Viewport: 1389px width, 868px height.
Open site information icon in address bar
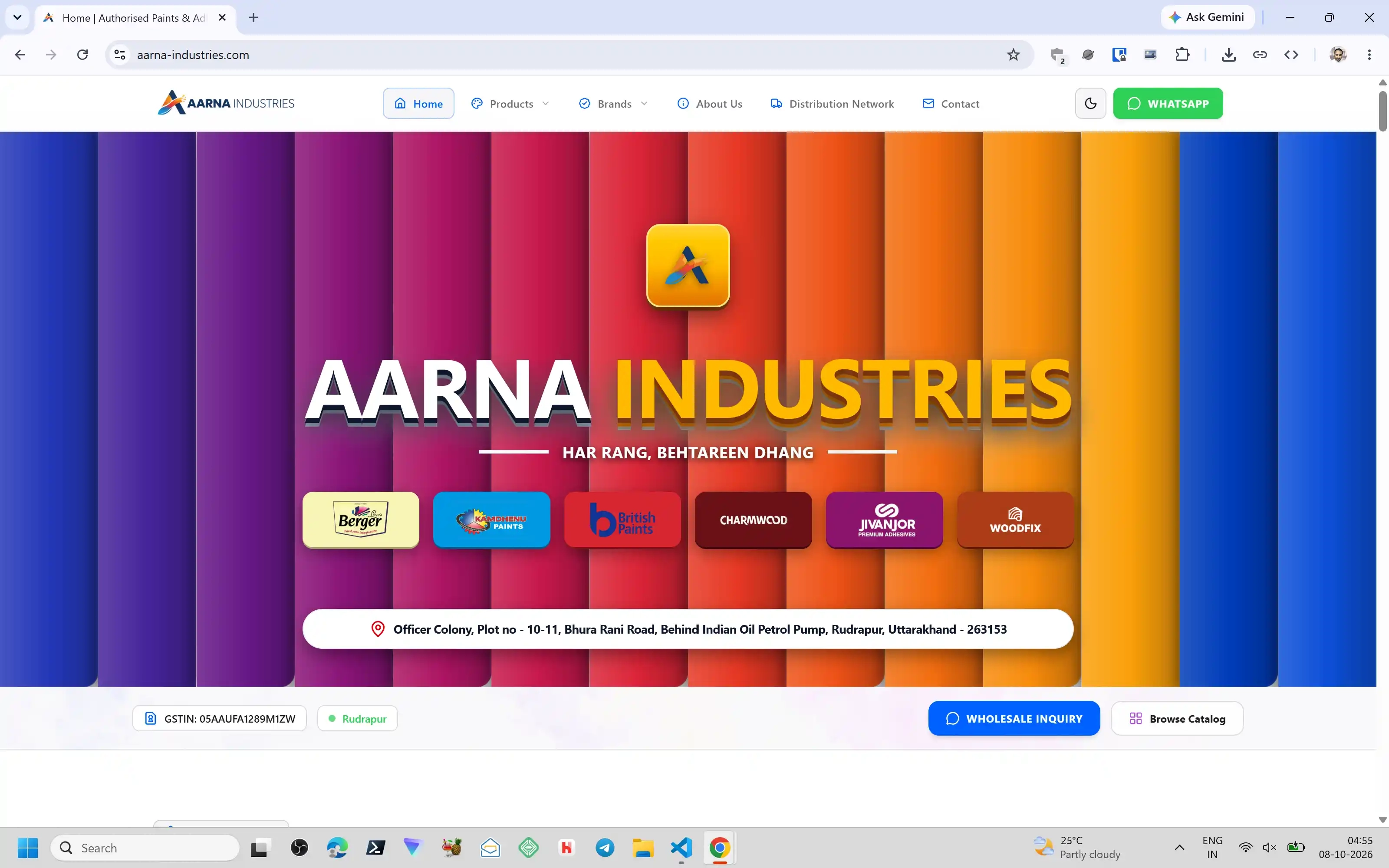[x=119, y=55]
